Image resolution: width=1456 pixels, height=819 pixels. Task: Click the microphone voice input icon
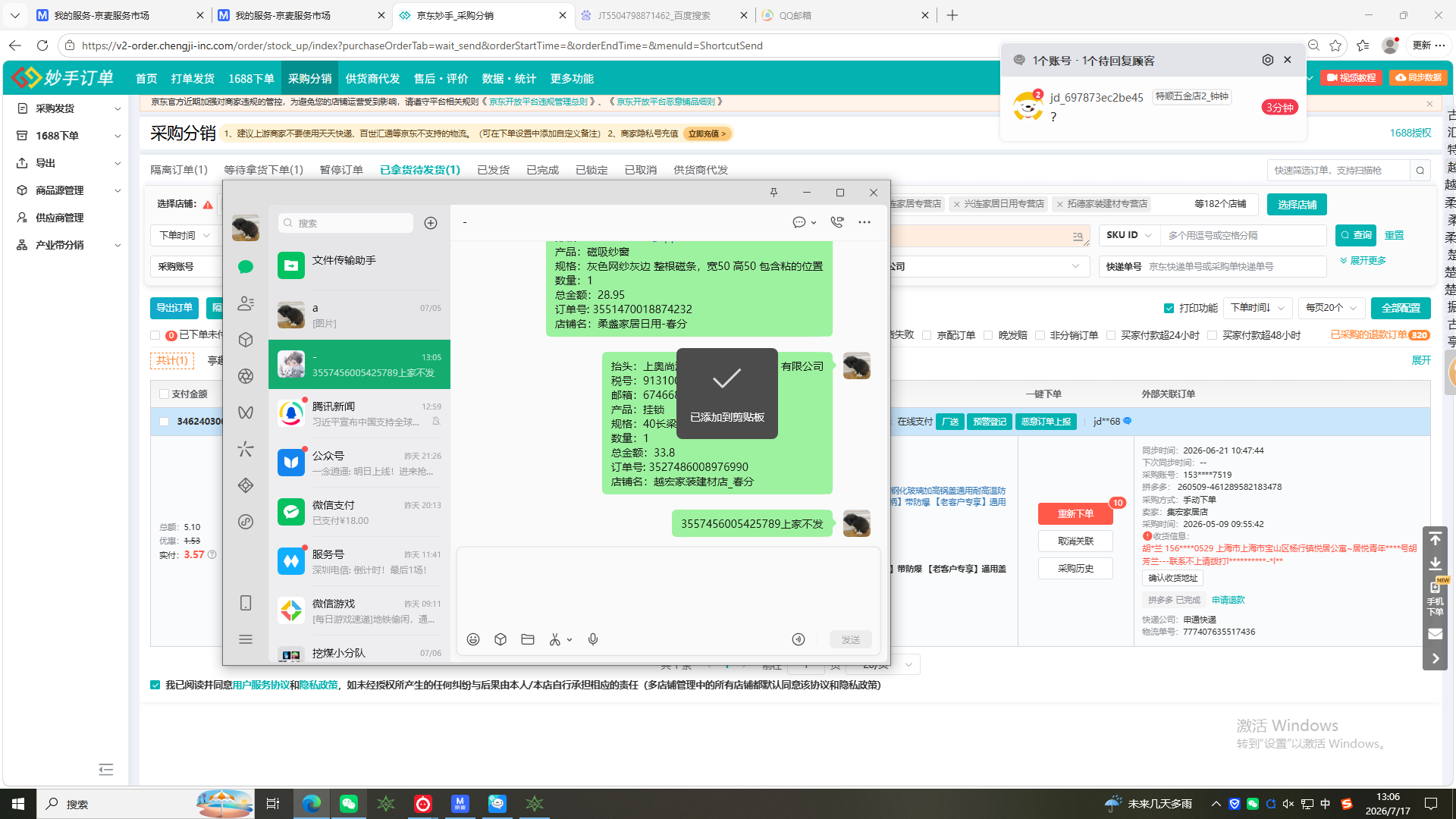tap(593, 639)
